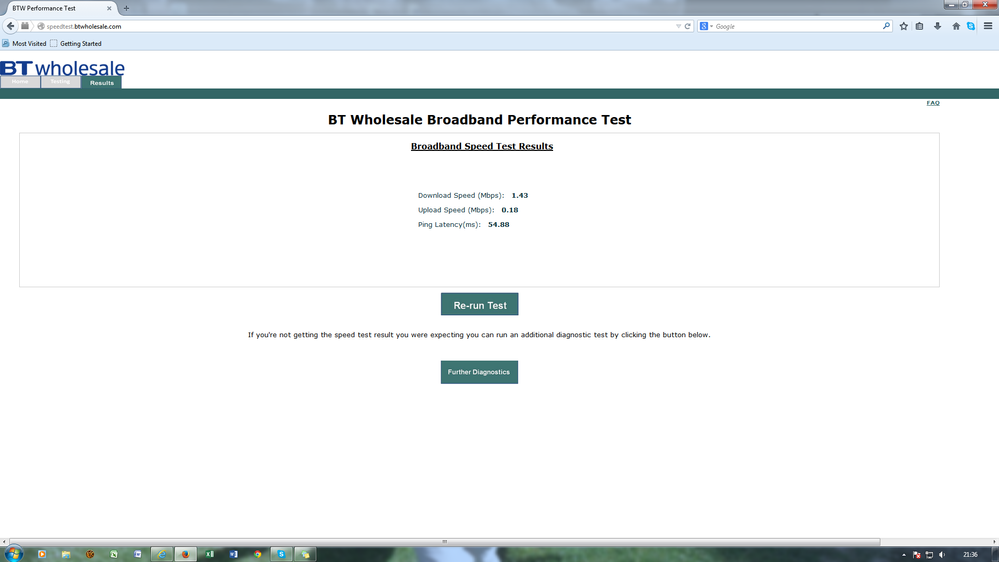Open Excel from the taskbar
The image size is (999, 562).
coord(209,554)
